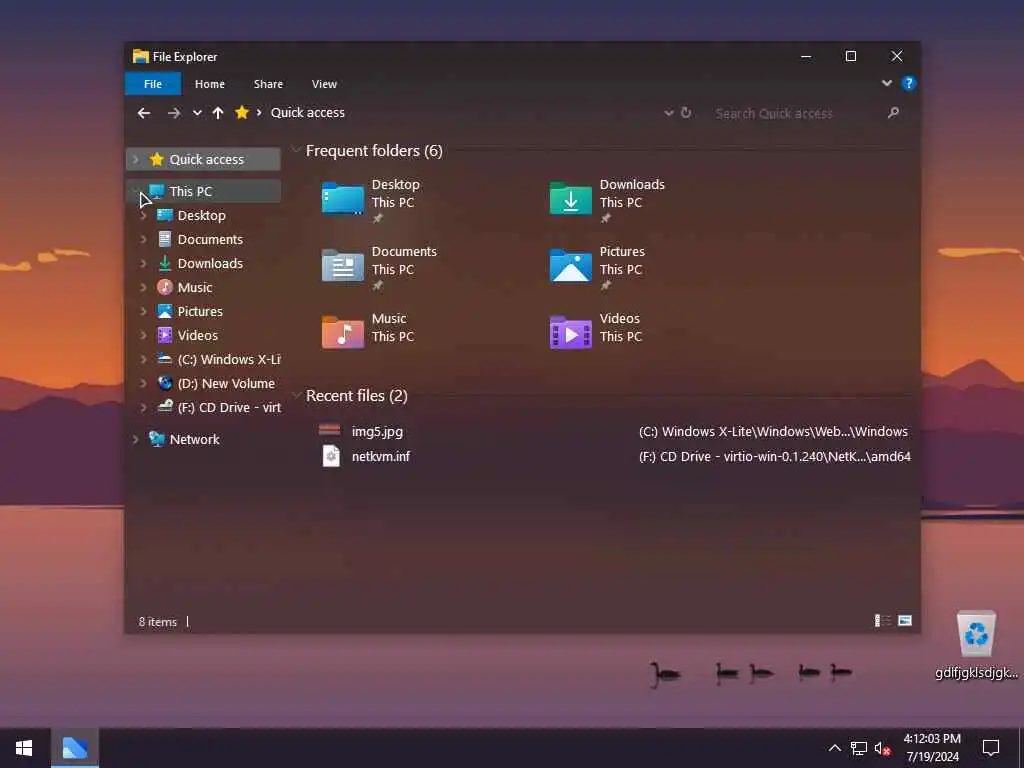The width and height of the screenshot is (1024, 768).
Task: Open the Music folder in Frequent folders
Action: click(369, 330)
